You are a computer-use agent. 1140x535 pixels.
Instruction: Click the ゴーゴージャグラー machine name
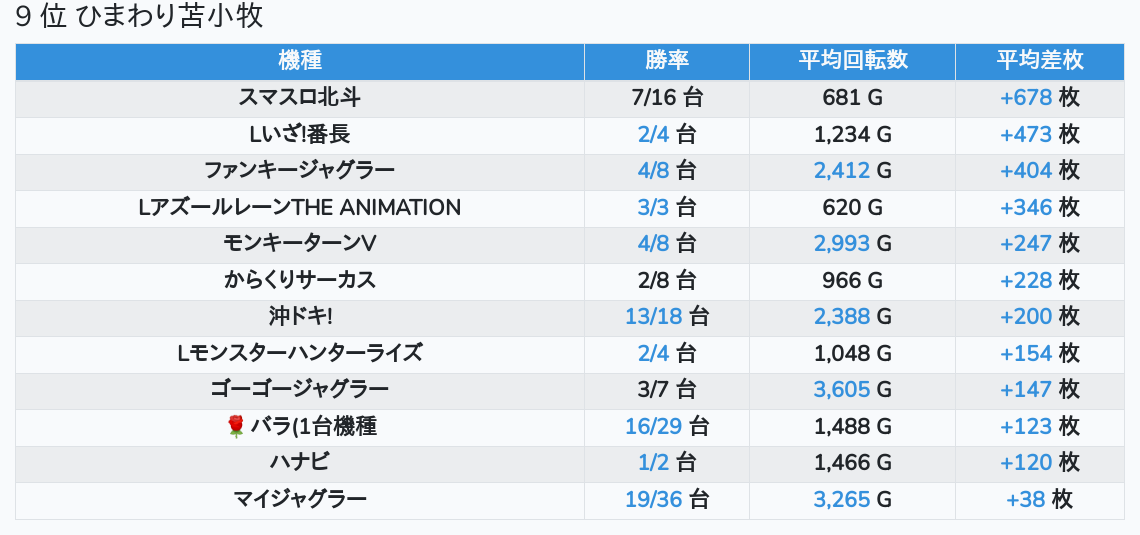pyautogui.click(x=300, y=389)
